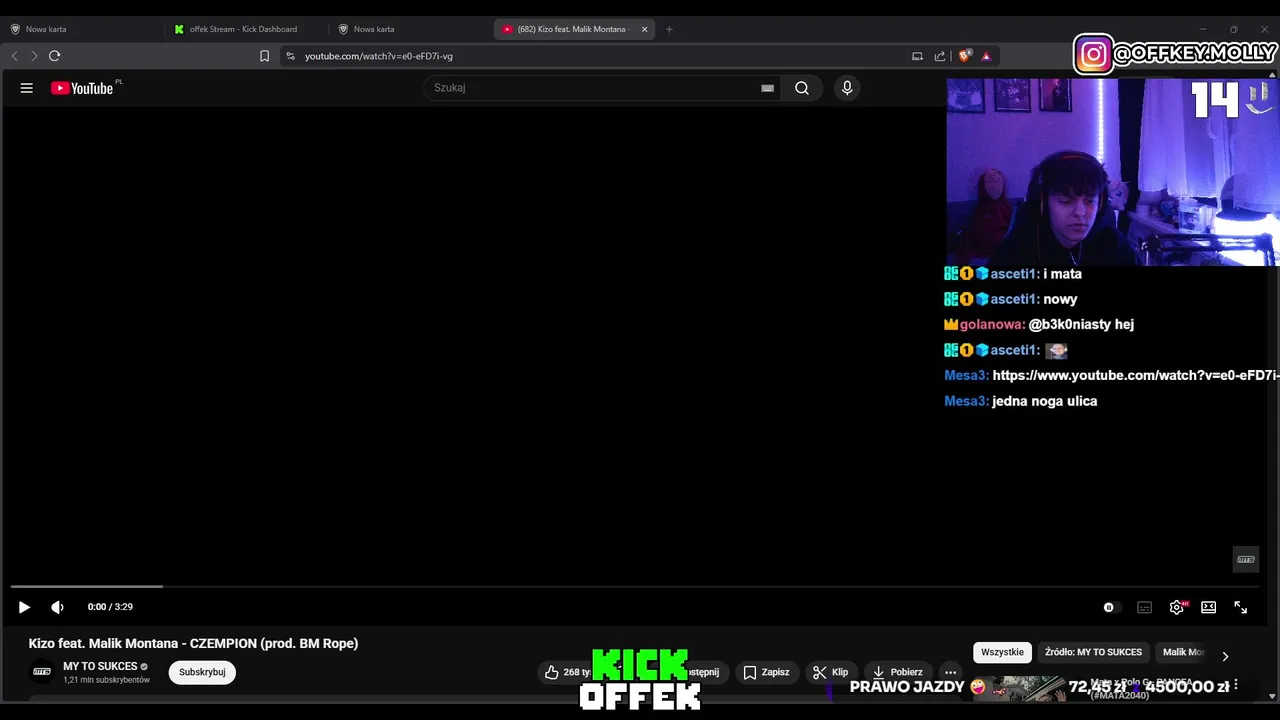Viewport: 1280px width, 720px height.
Task: Like the video with the thumbs up button
Action: 568,672
